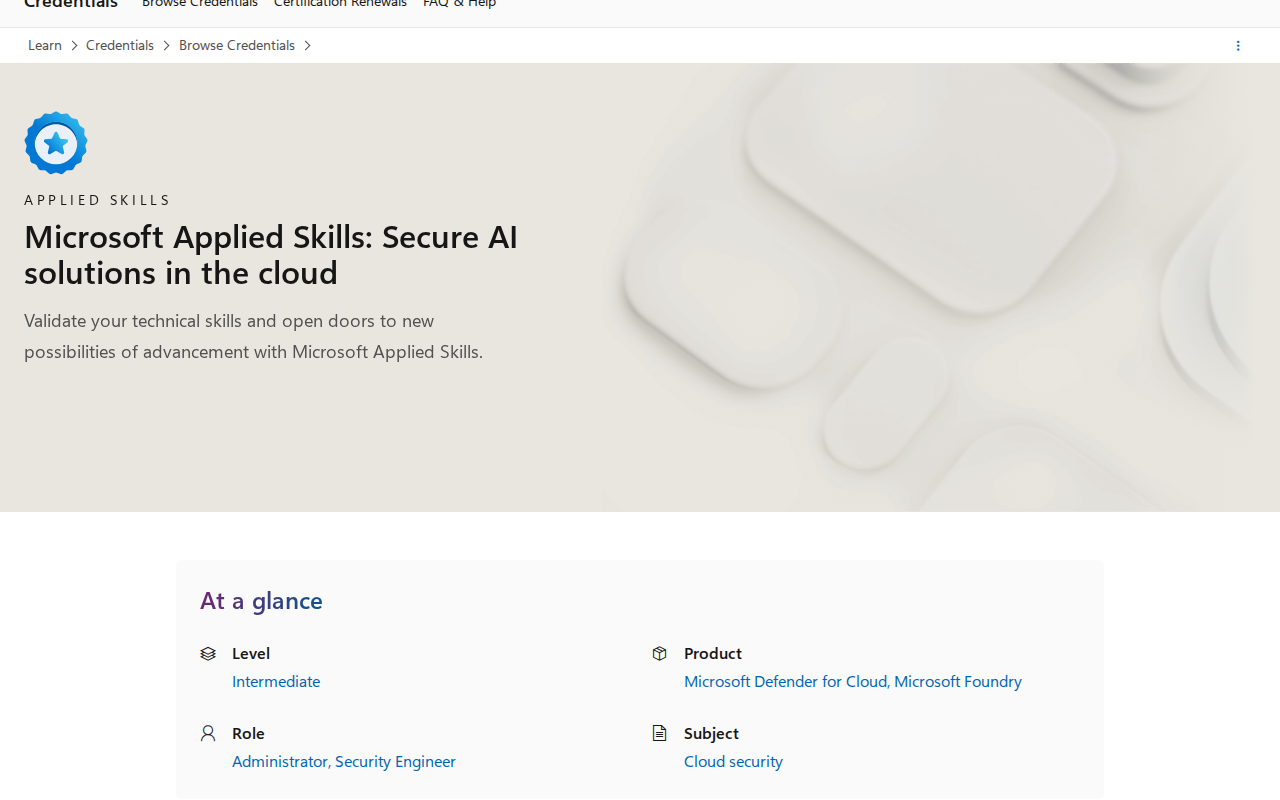Click the APPLIED SKILLS label text
The width and height of the screenshot is (1280, 800).
97,200
